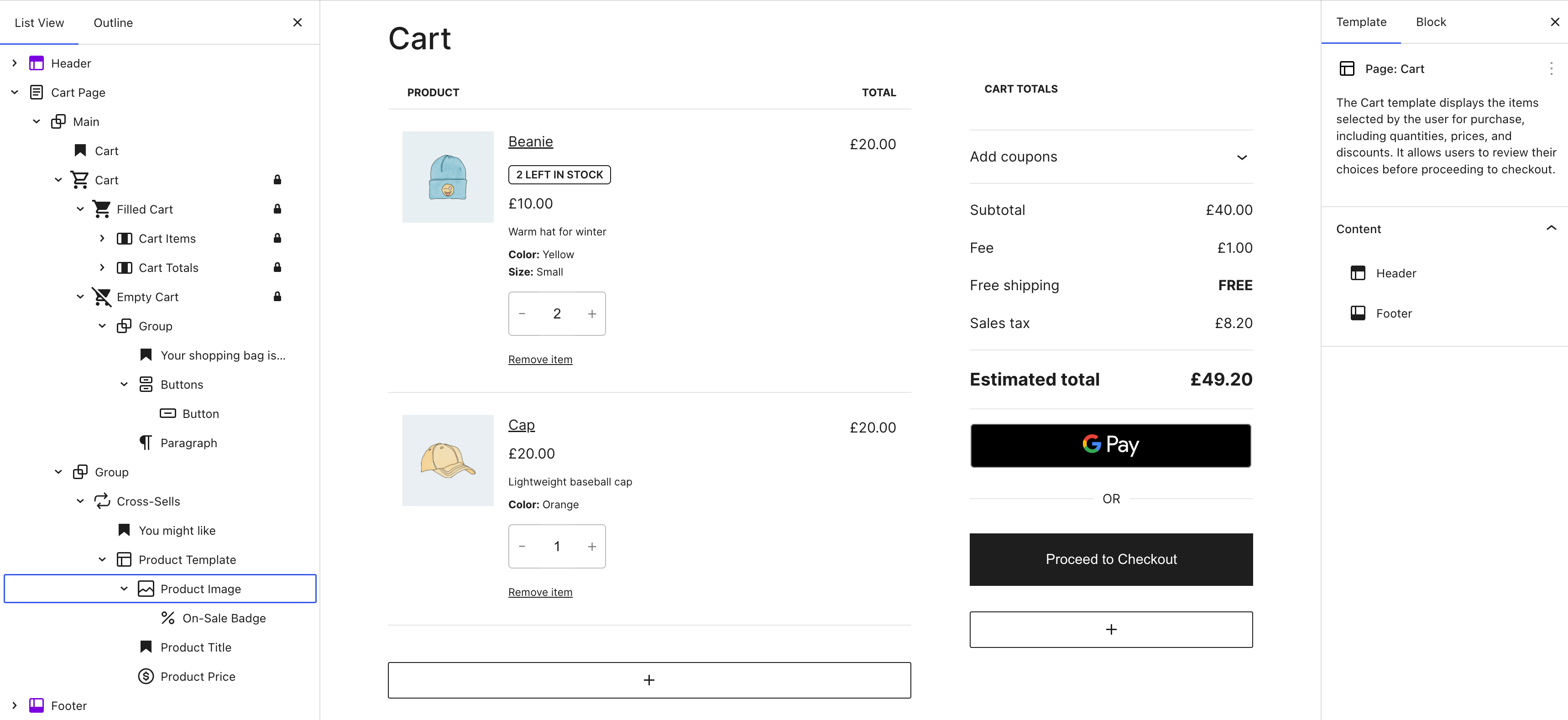Viewport: 1568px width, 720px height.
Task: Decrease Cap quantity with minus button
Action: [522, 547]
